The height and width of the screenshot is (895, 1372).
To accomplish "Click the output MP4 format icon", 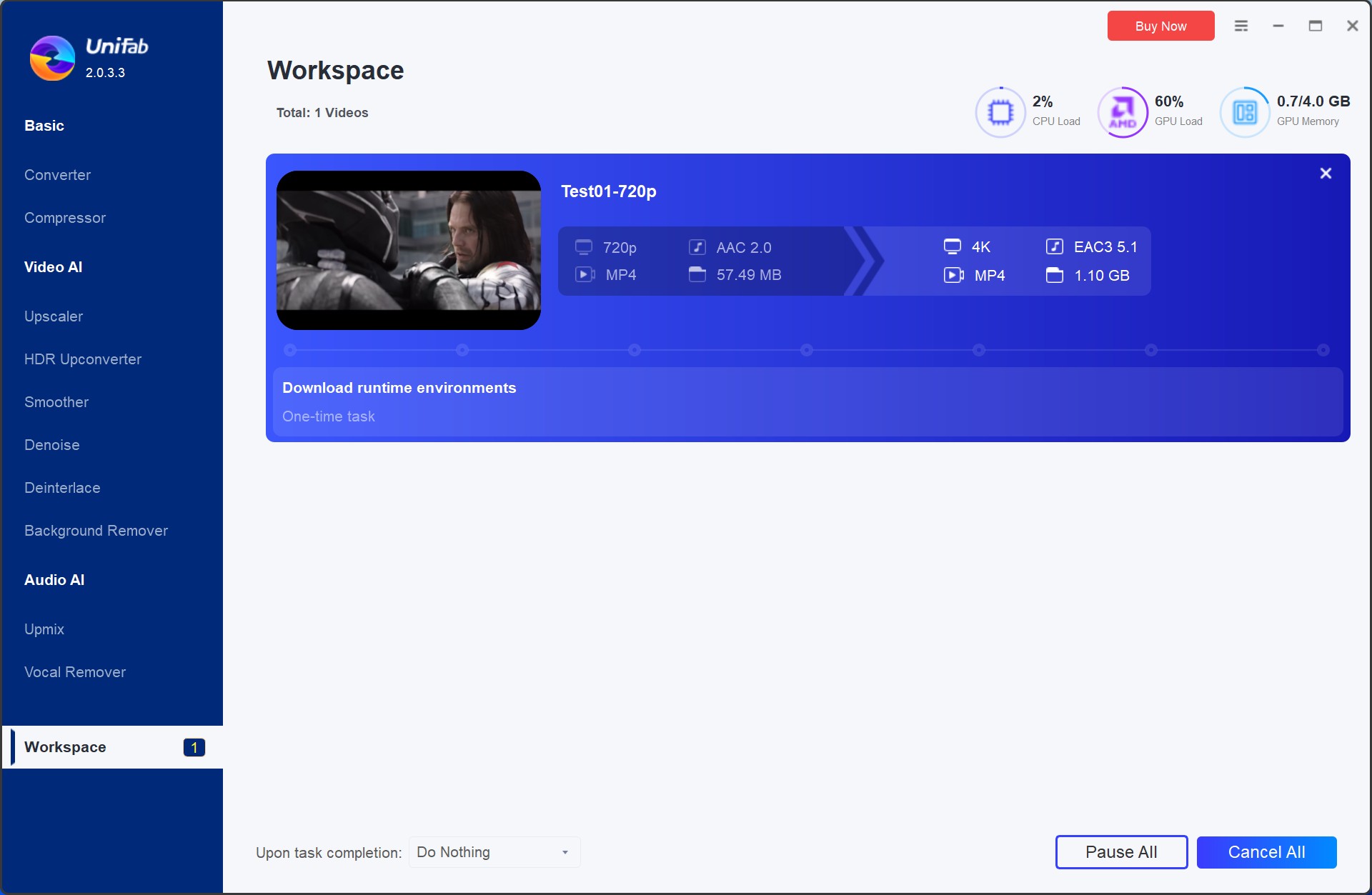I will tap(953, 274).
